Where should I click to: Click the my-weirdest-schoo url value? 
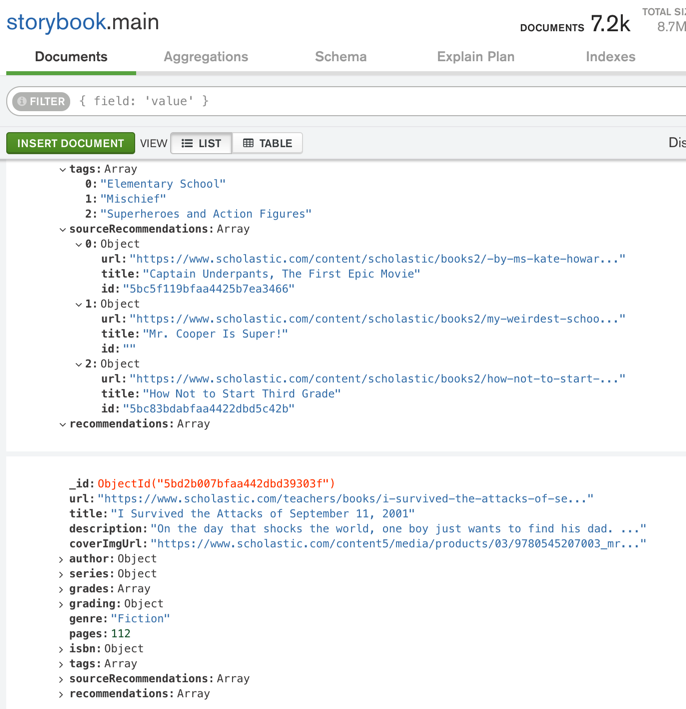pos(377,319)
